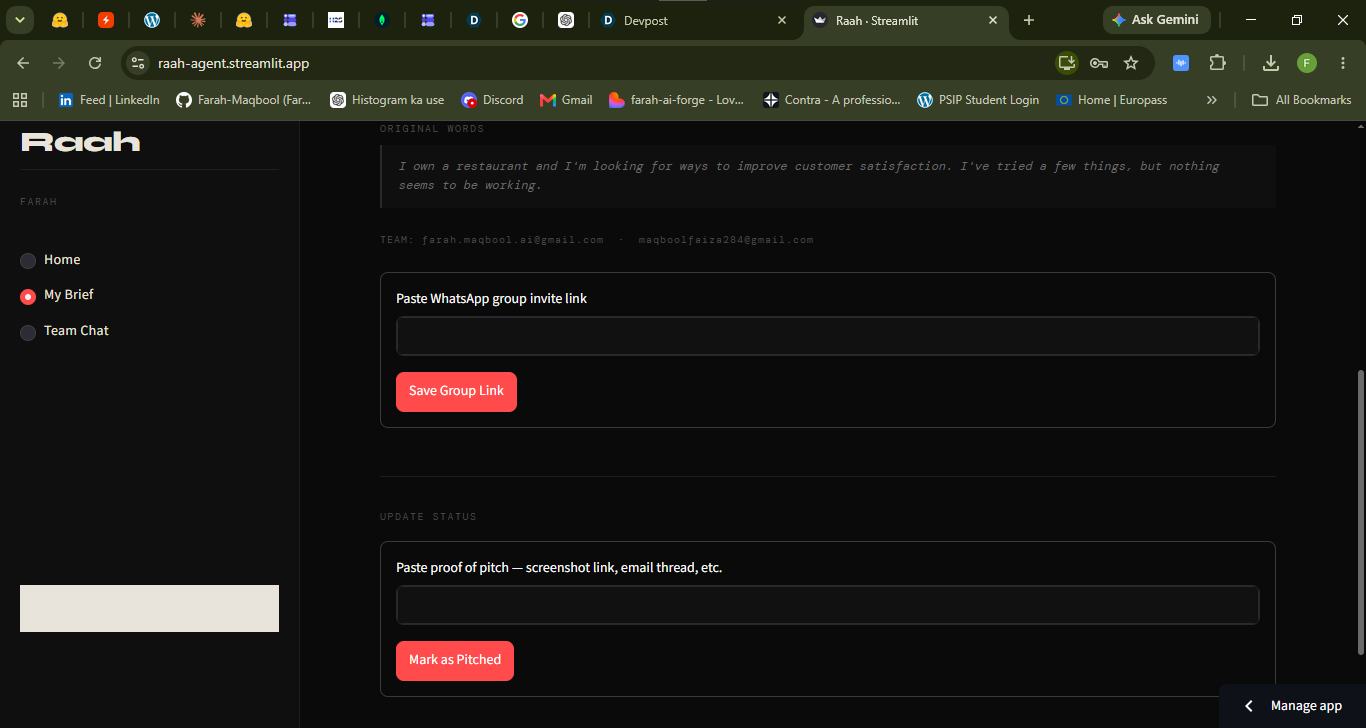Switch to the Devpost tab
This screenshot has height=728, width=1366.
pos(694,20)
